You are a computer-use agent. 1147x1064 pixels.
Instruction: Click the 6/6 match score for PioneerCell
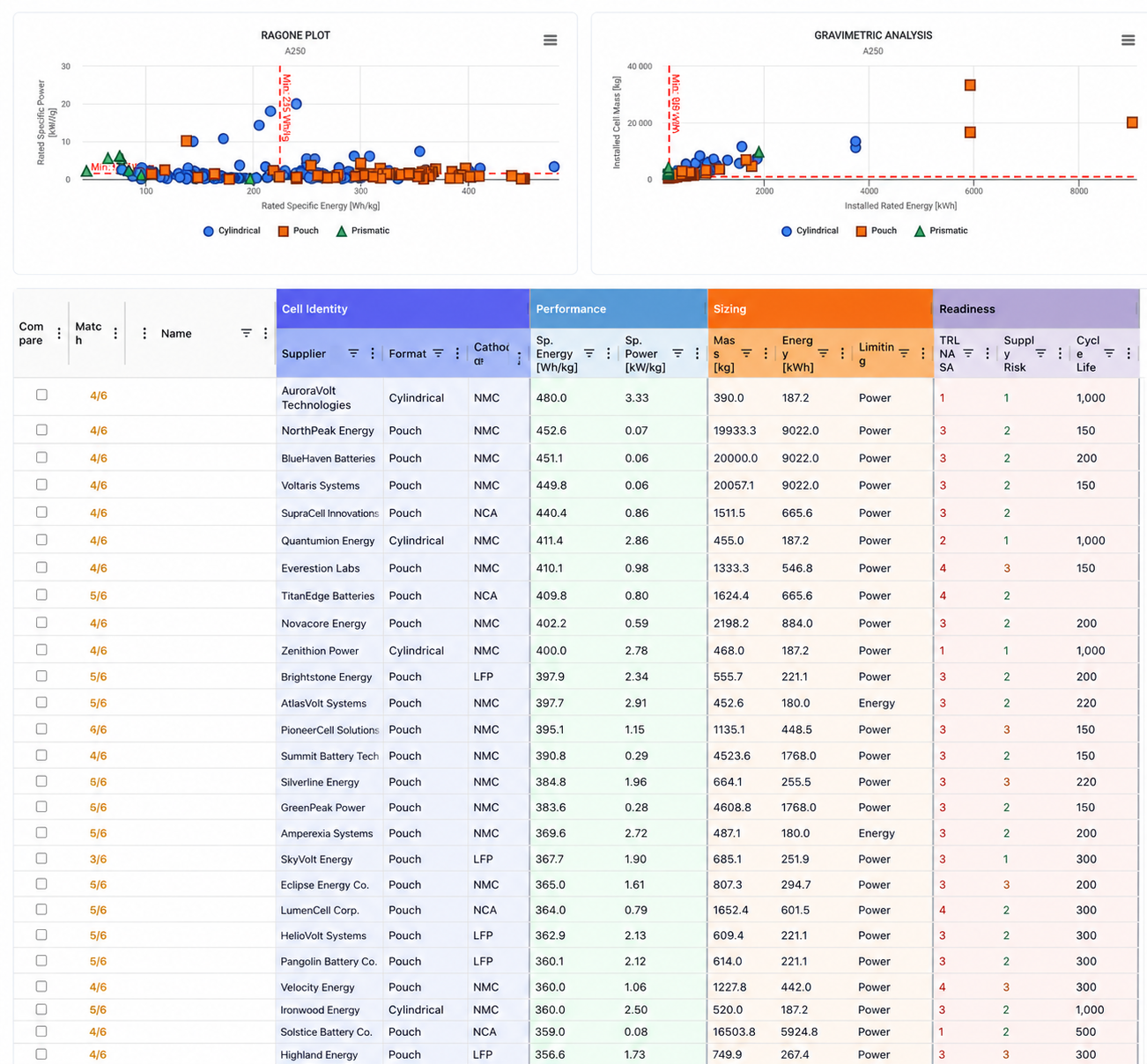pyautogui.click(x=98, y=730)
